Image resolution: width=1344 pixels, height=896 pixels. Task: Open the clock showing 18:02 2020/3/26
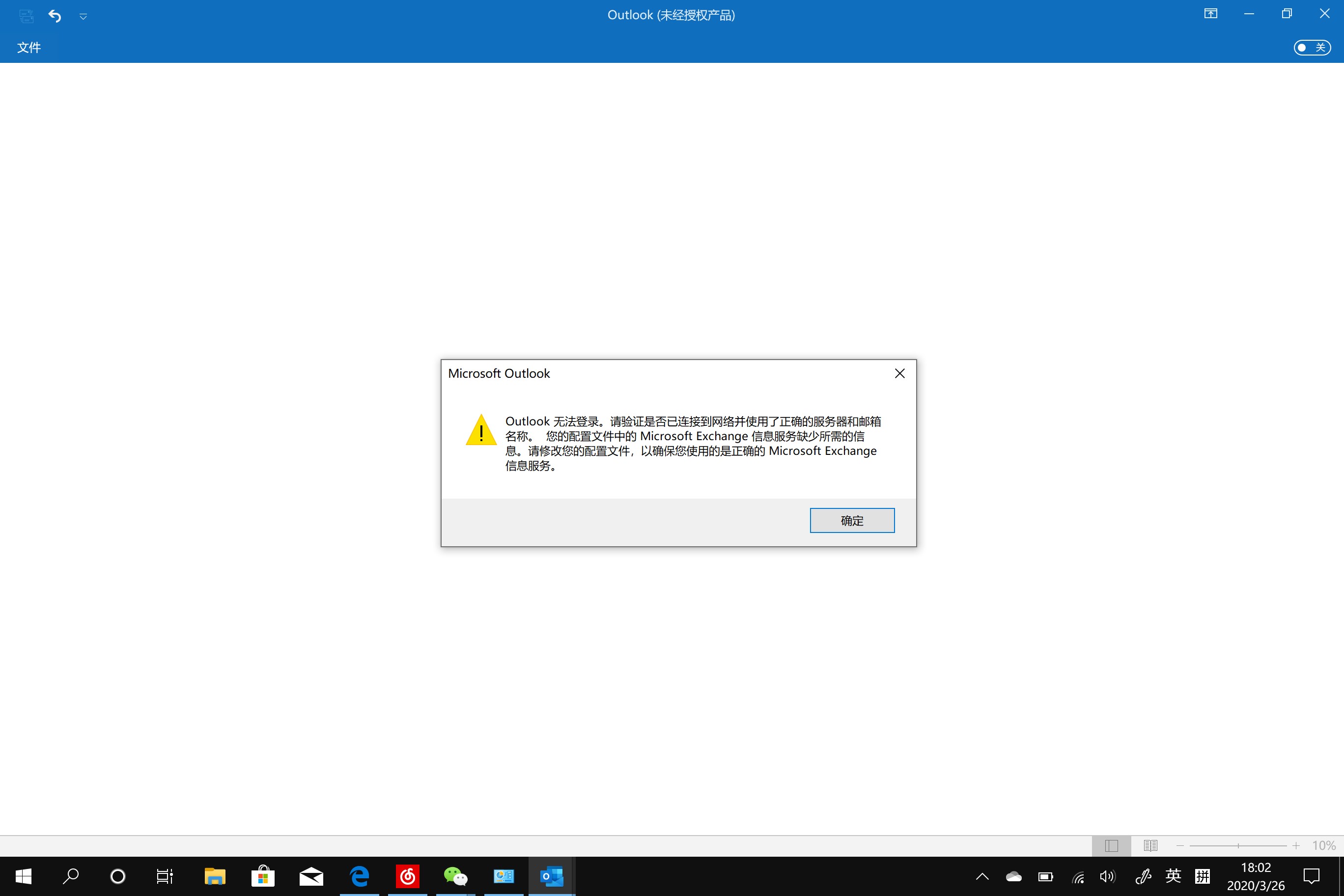pos(1256,876)
